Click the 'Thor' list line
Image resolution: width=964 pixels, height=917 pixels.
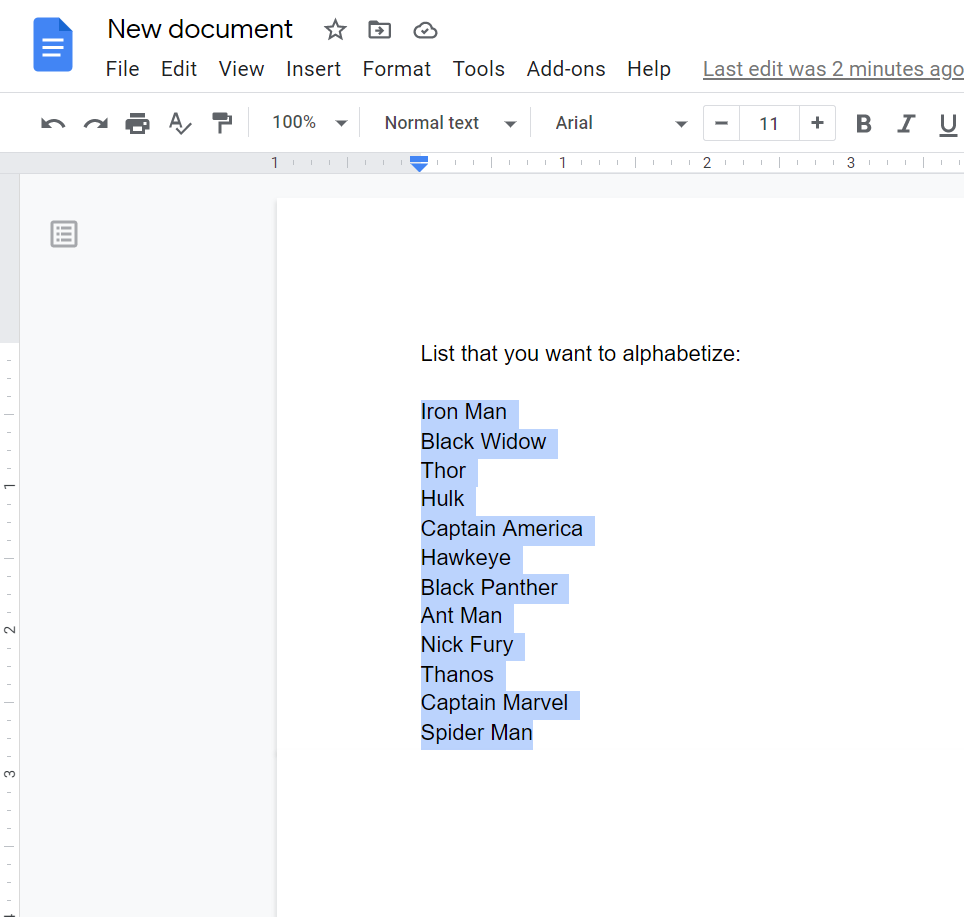(x=443, y=471)
